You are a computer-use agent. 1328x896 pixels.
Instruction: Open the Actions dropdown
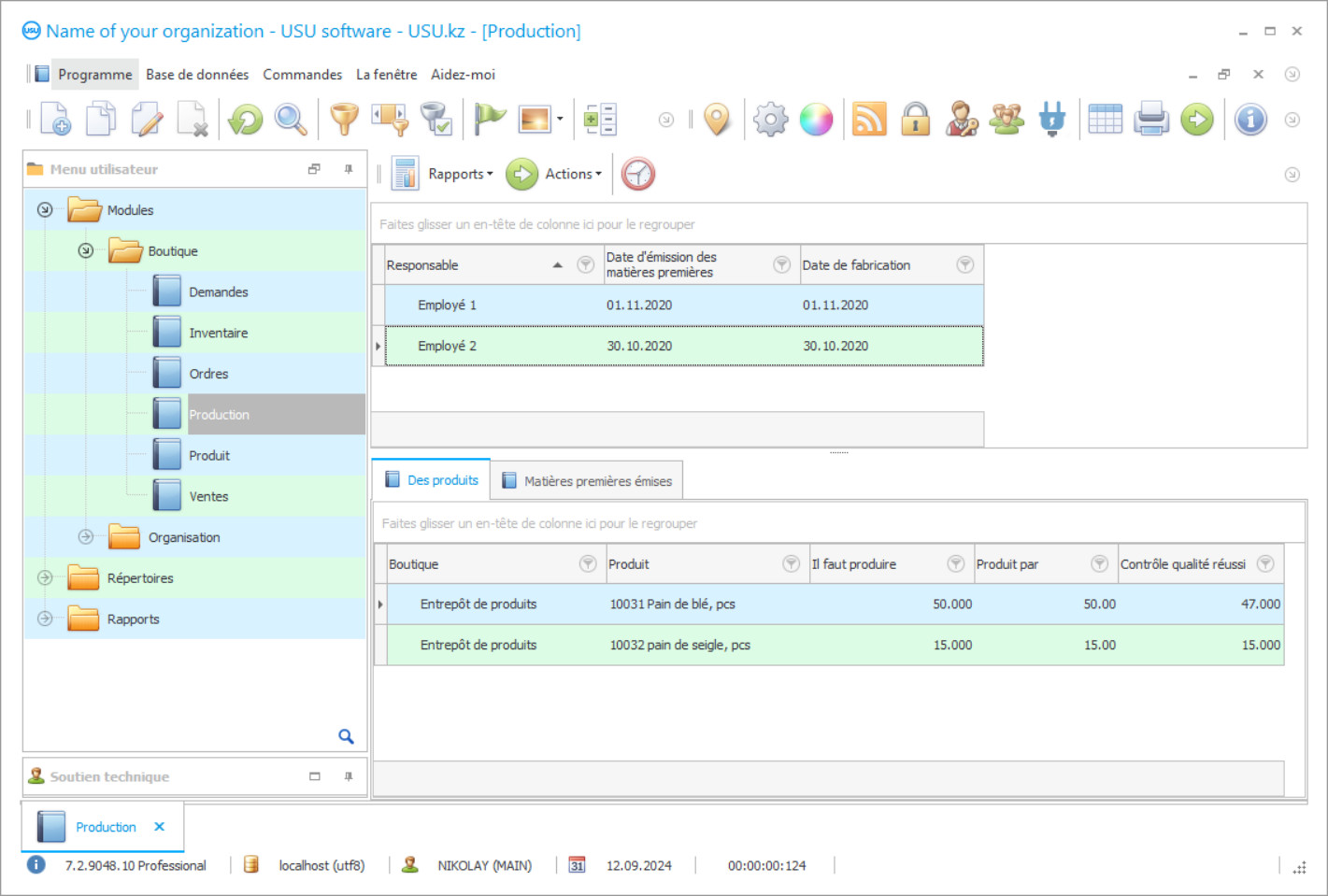click(x=573, y=174)
